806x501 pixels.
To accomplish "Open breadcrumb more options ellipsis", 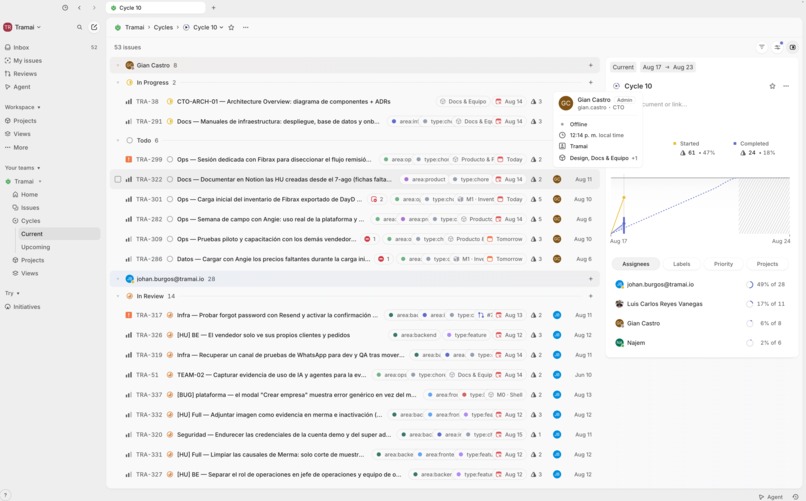I will point(246,28).
